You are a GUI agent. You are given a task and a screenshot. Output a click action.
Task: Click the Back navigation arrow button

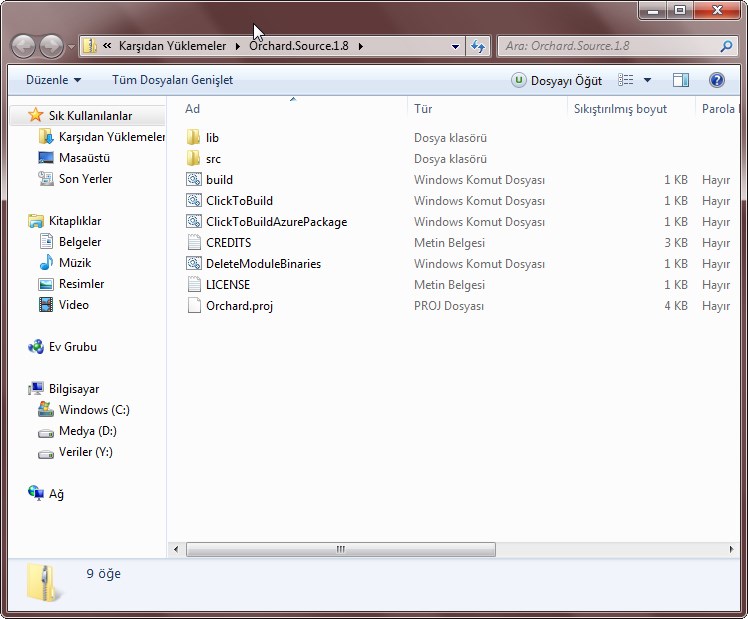24,46
